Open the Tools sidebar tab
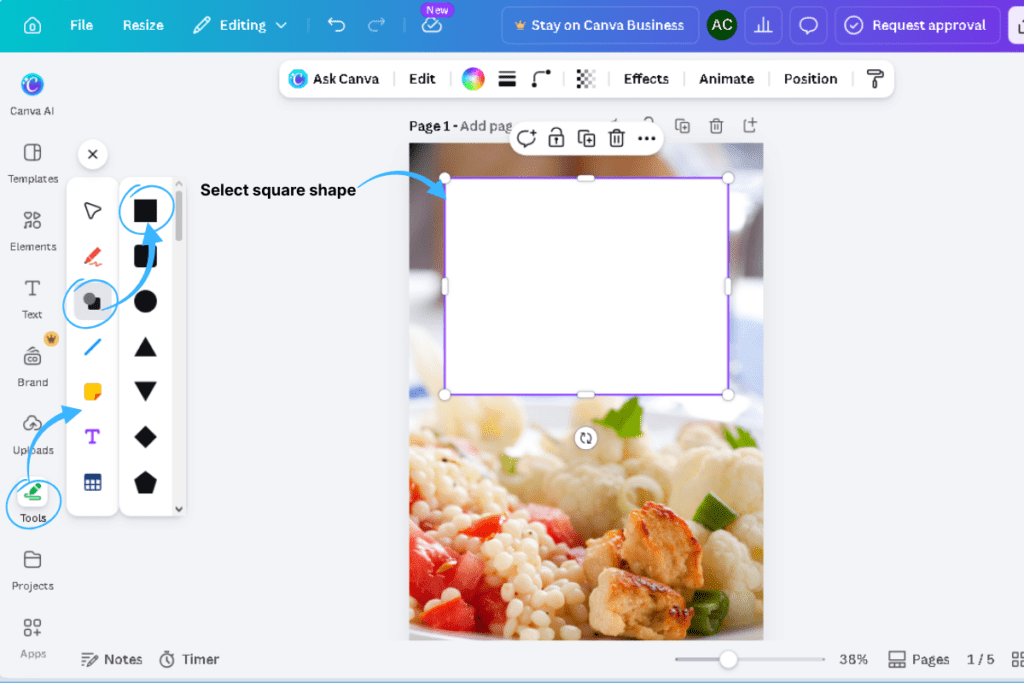 pos(33,503)
